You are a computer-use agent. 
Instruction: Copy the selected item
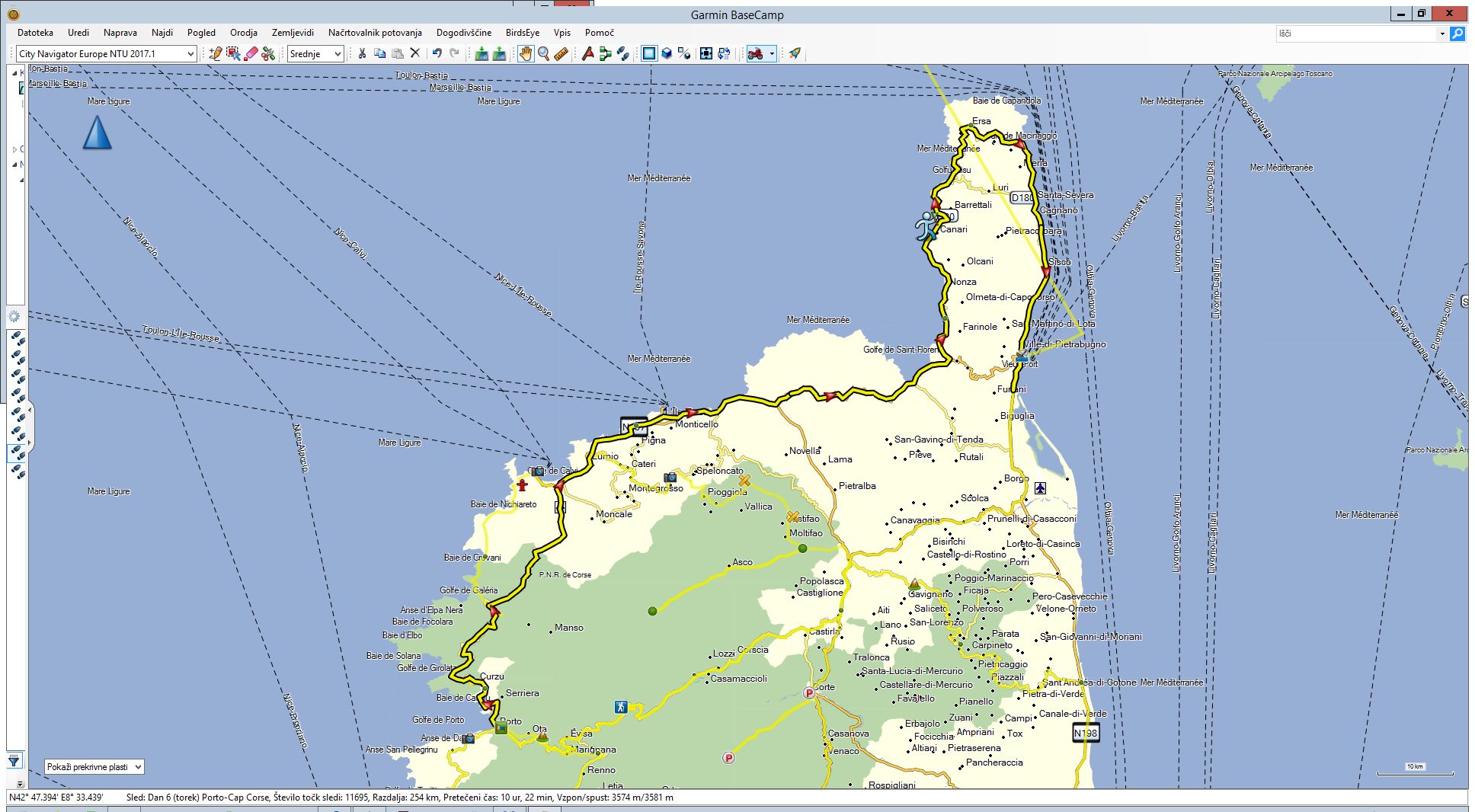point(379,53)
